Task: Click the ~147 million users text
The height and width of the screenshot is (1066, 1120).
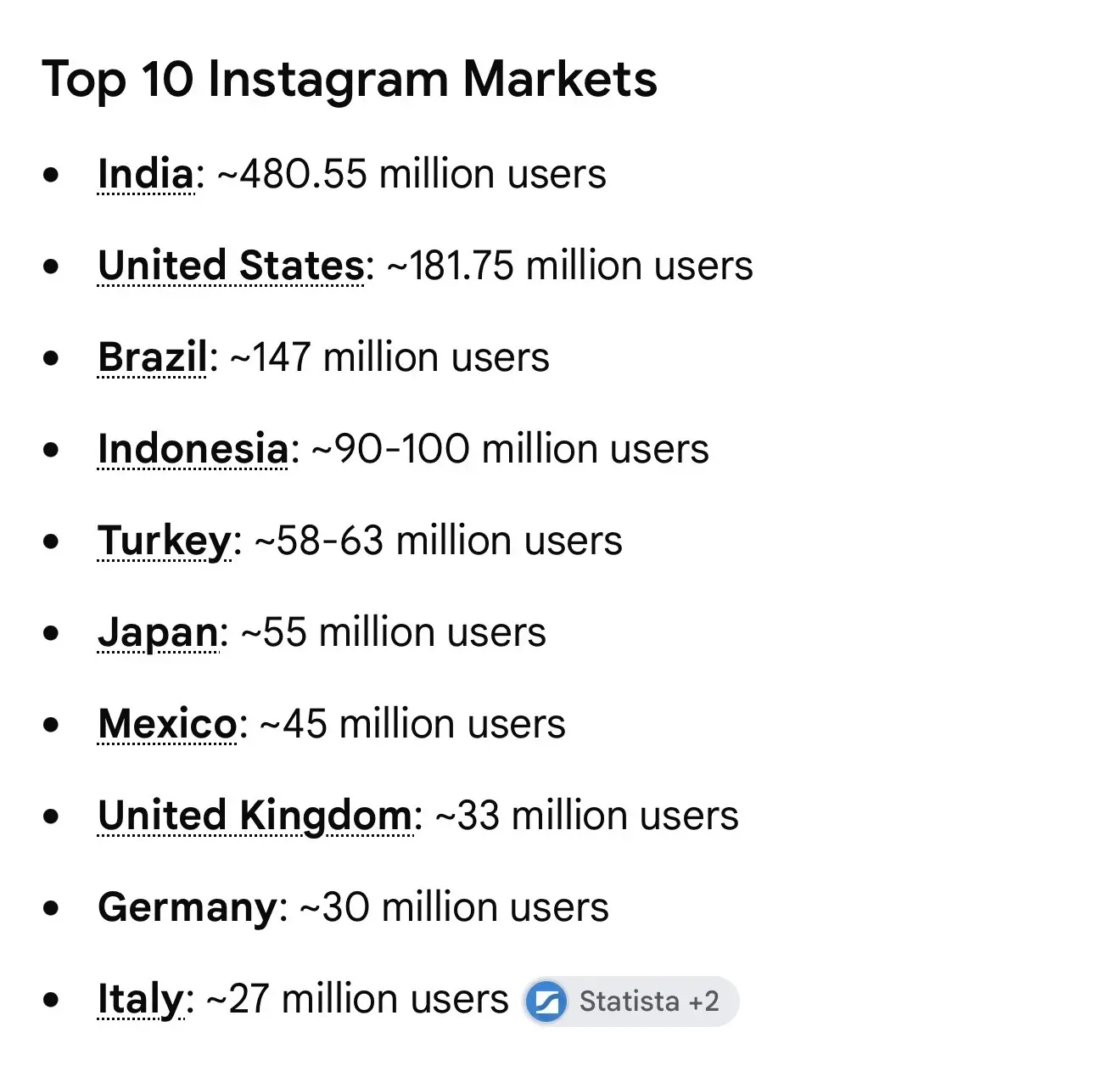Action: 390,357
